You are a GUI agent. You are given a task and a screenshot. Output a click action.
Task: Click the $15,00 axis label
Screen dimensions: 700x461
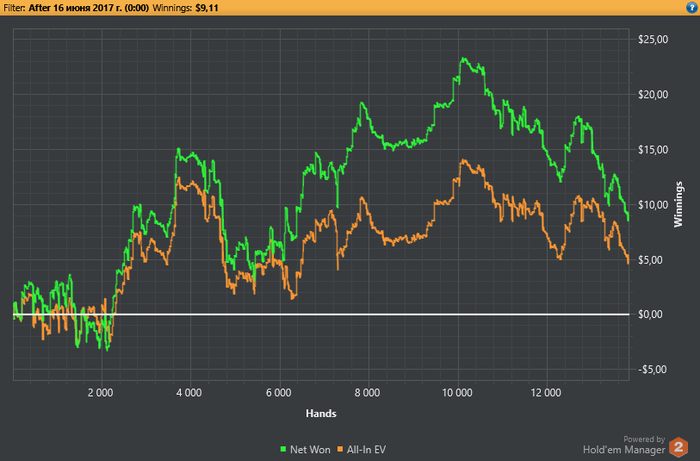point(653,150)
